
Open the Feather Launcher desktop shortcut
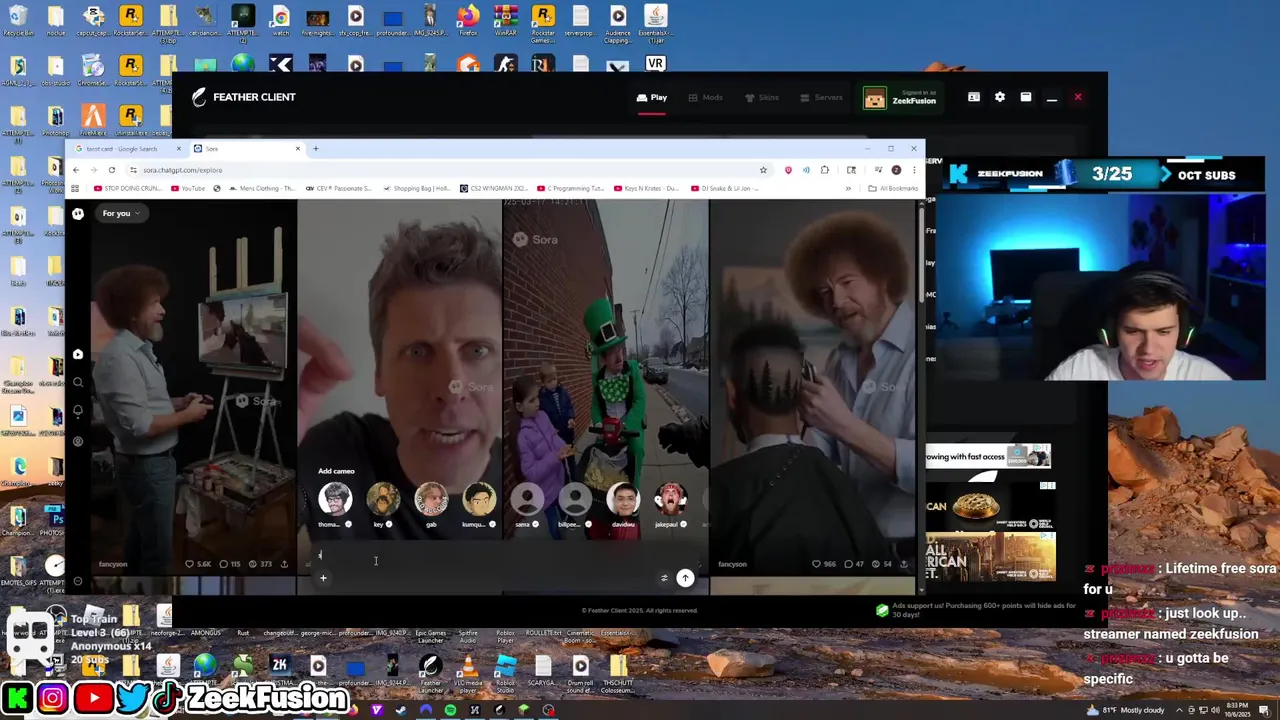click(x=430, y=670)
